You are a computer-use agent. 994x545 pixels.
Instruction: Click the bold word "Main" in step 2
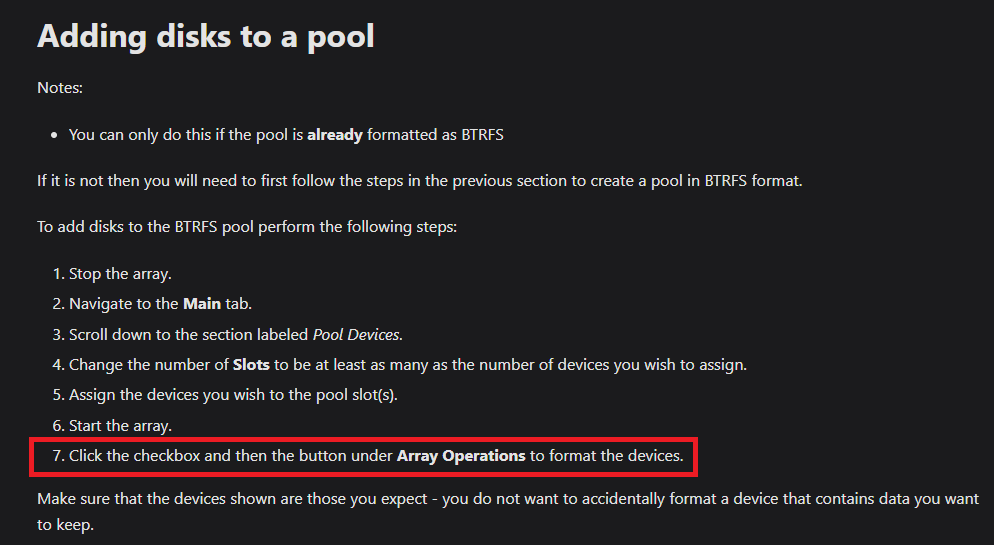(x=202, y=304)
